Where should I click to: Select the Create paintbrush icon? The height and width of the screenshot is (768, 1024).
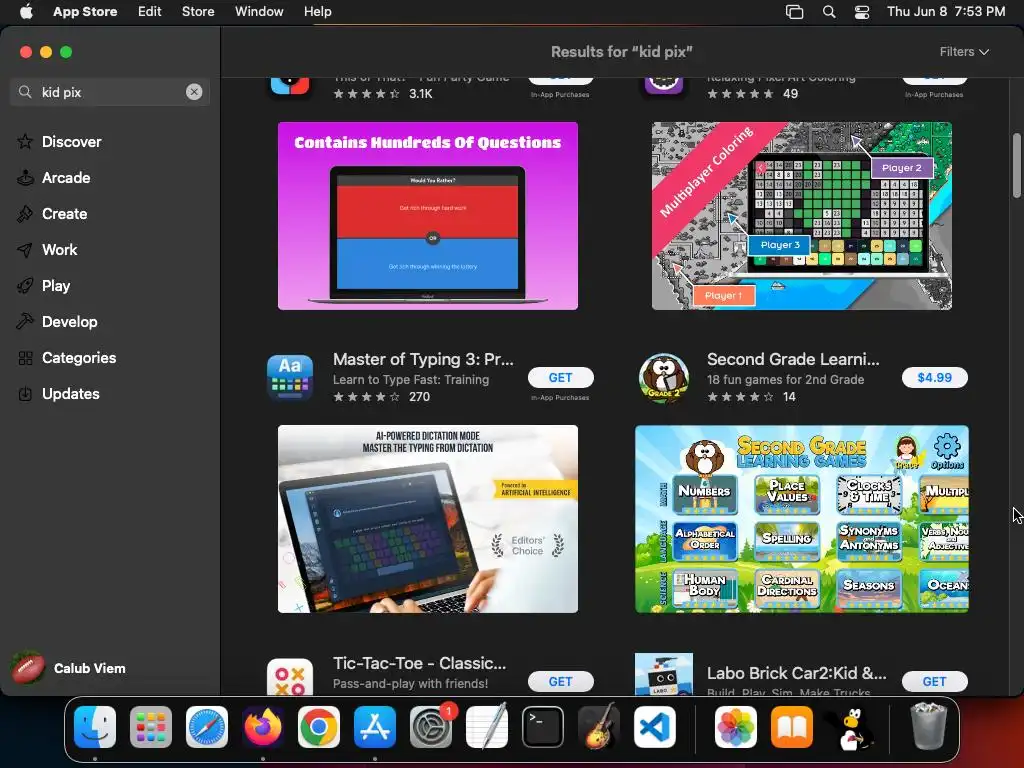(25, 214)
